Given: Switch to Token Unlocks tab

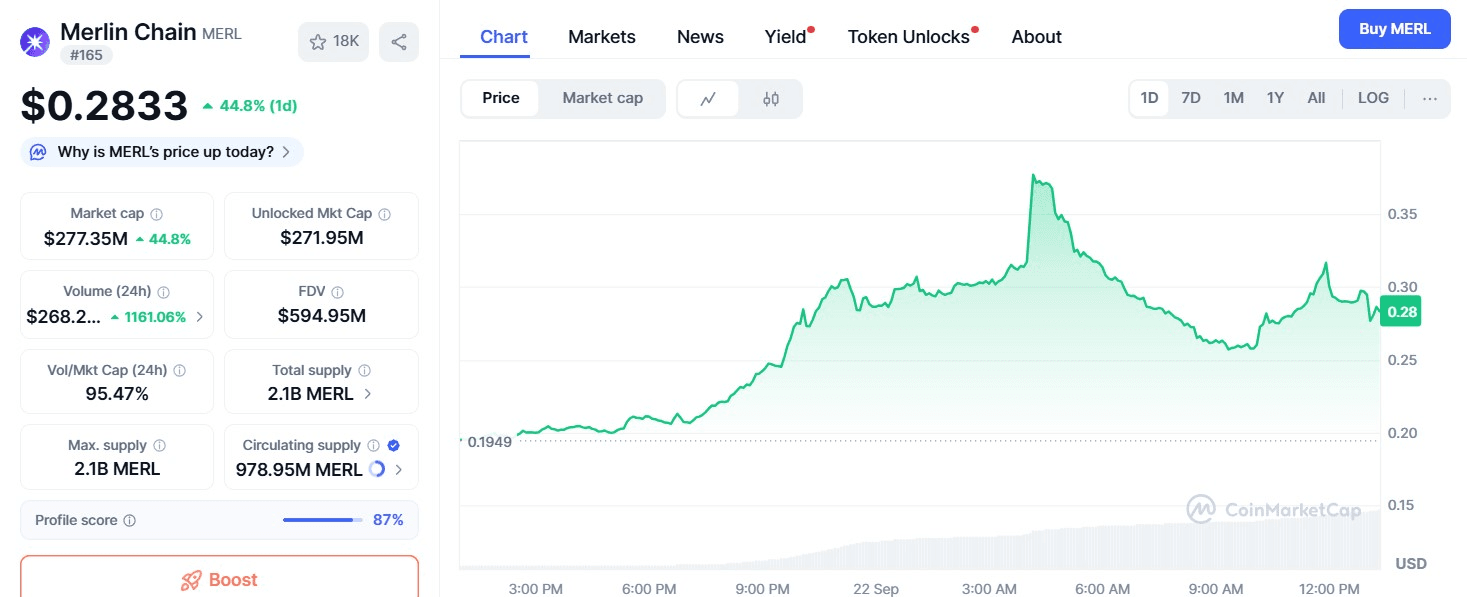Looking at the screenshot, I should coord(908,37).
